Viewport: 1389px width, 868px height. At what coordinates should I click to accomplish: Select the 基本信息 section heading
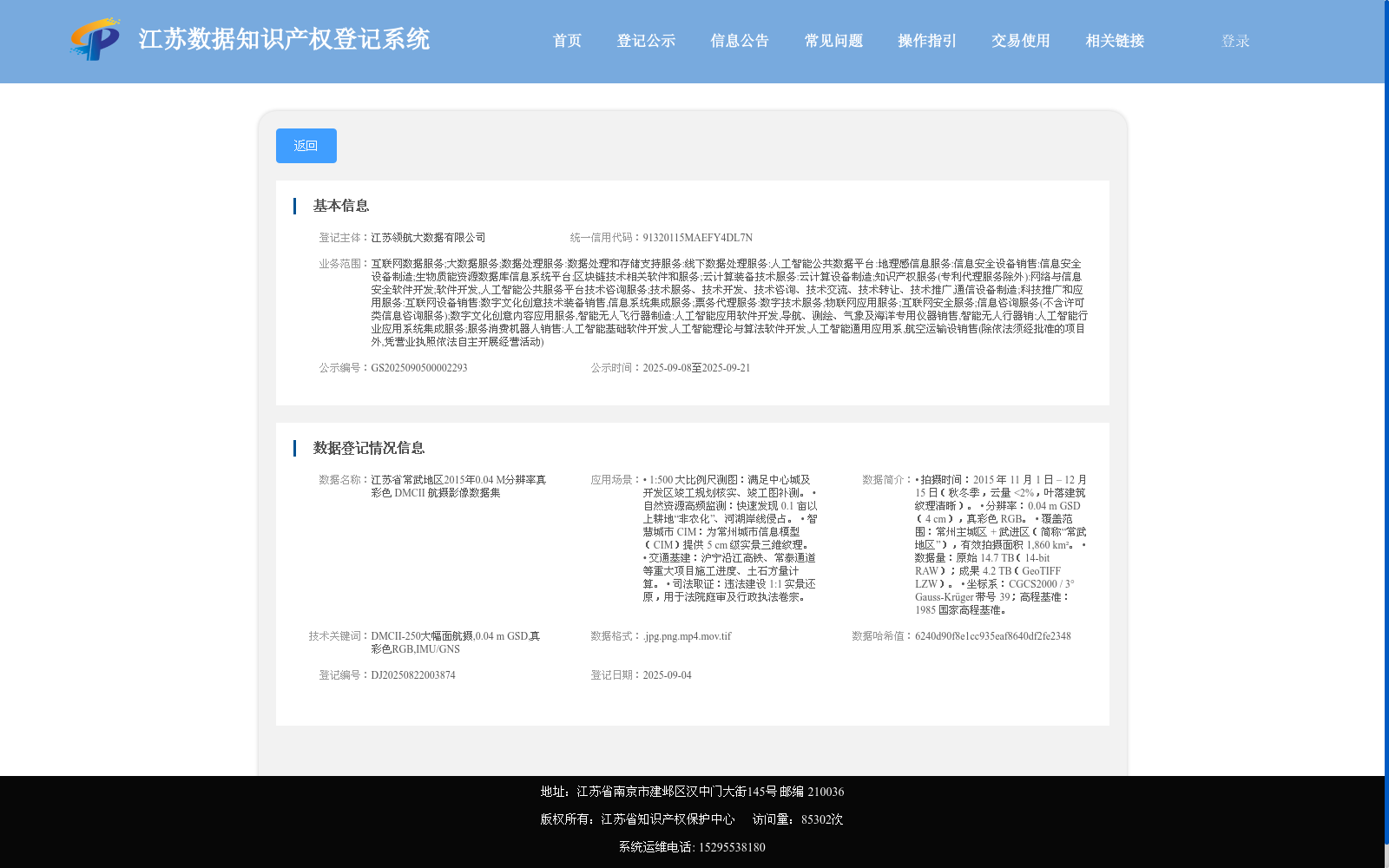click(x=341, y=206)
